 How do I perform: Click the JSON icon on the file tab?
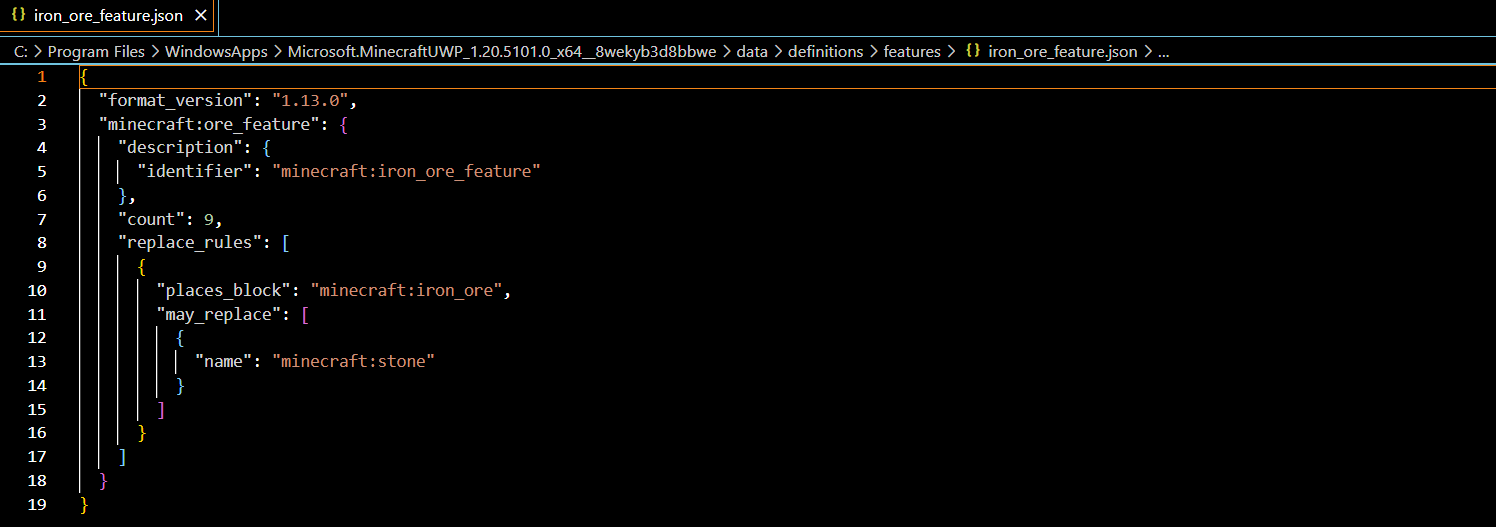[x=18, y=16]
